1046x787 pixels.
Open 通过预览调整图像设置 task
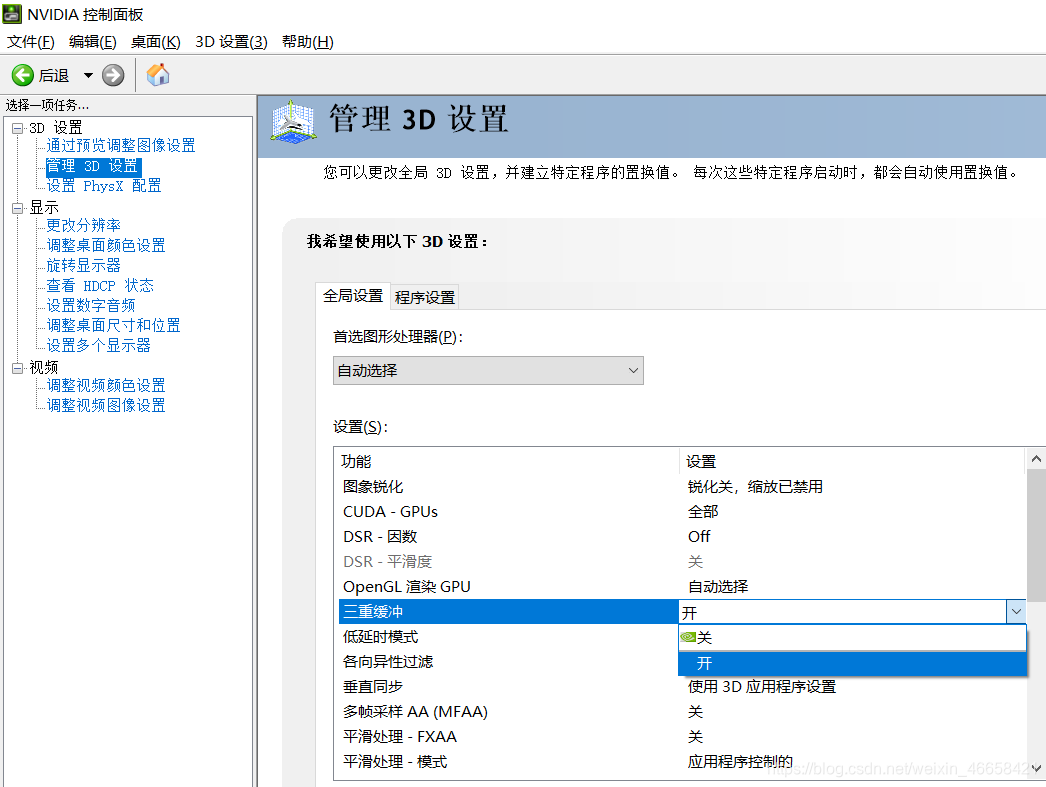[121, 145]
